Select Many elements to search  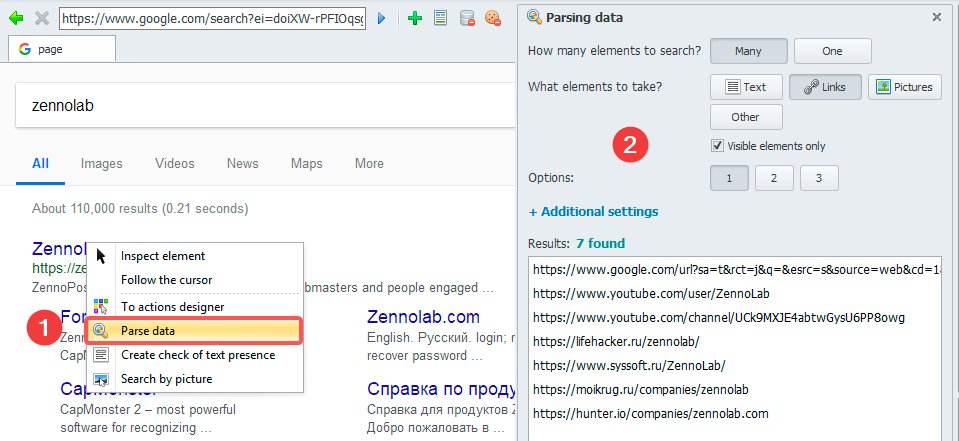[x=748, y=51]
